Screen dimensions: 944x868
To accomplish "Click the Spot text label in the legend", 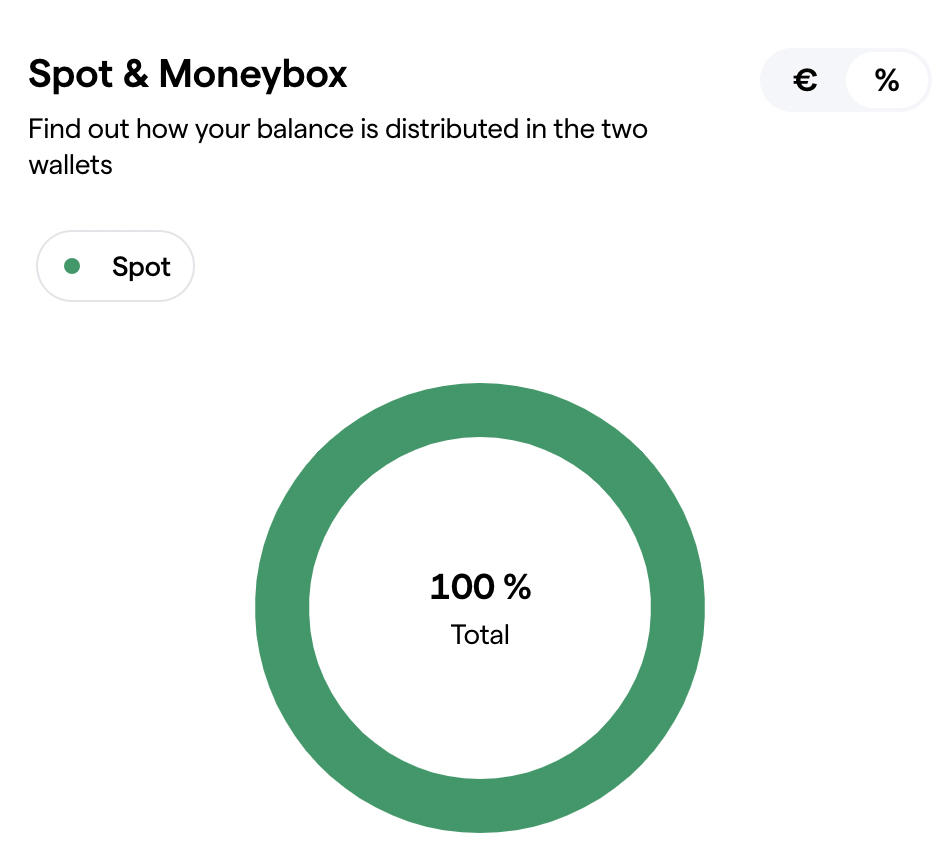I will point(141,267).
